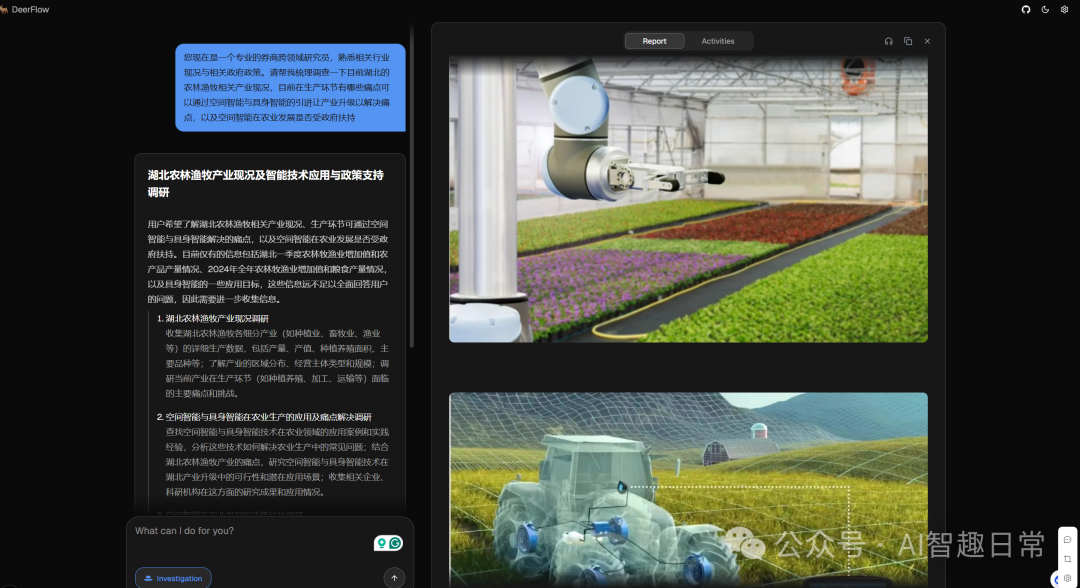Click the blue user prompt message bubble

click(x=290, y=88)
